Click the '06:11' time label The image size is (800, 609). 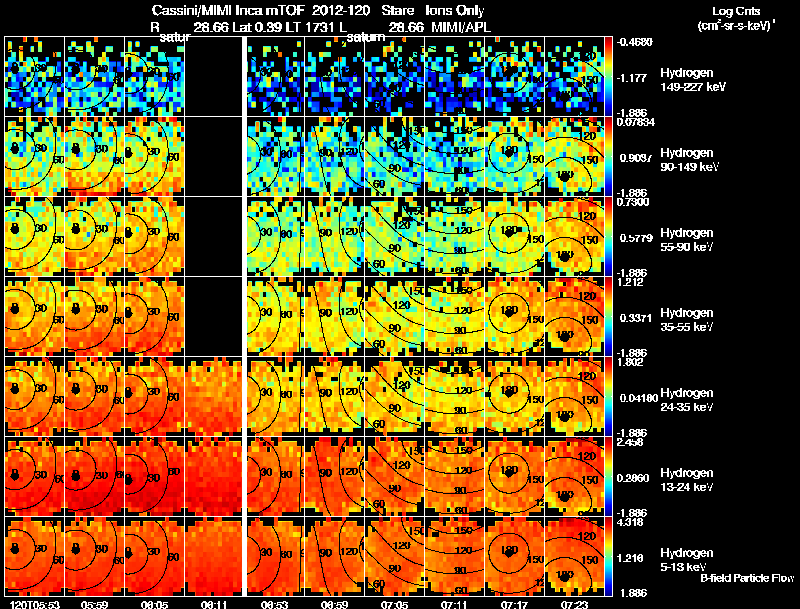pos(214,604)
